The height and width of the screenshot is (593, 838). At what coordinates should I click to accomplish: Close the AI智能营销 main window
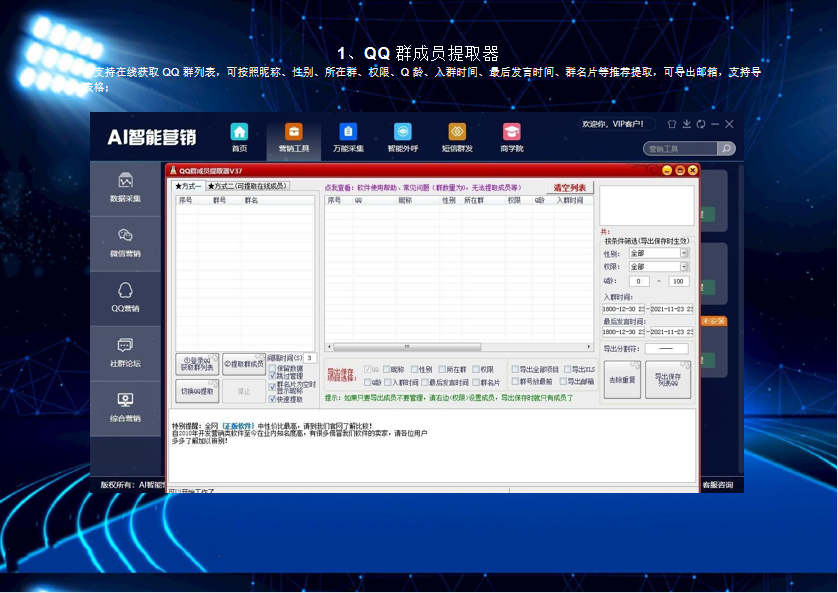tap(730, 124)
